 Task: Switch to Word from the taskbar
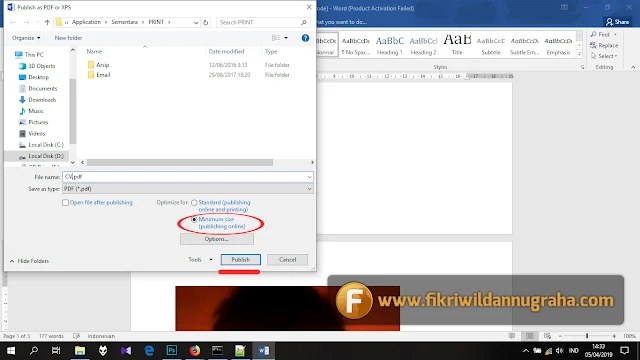(x=263, y=351)
